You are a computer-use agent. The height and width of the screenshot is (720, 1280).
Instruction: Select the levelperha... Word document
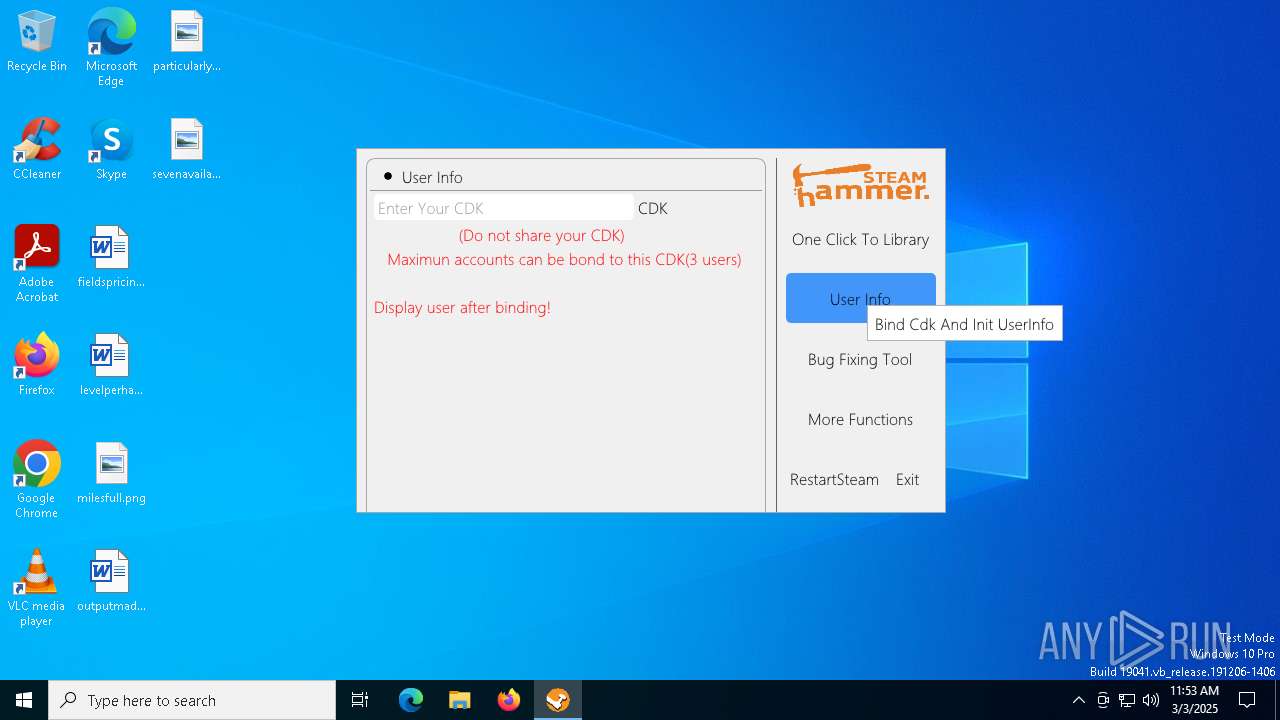click(111, 366)
